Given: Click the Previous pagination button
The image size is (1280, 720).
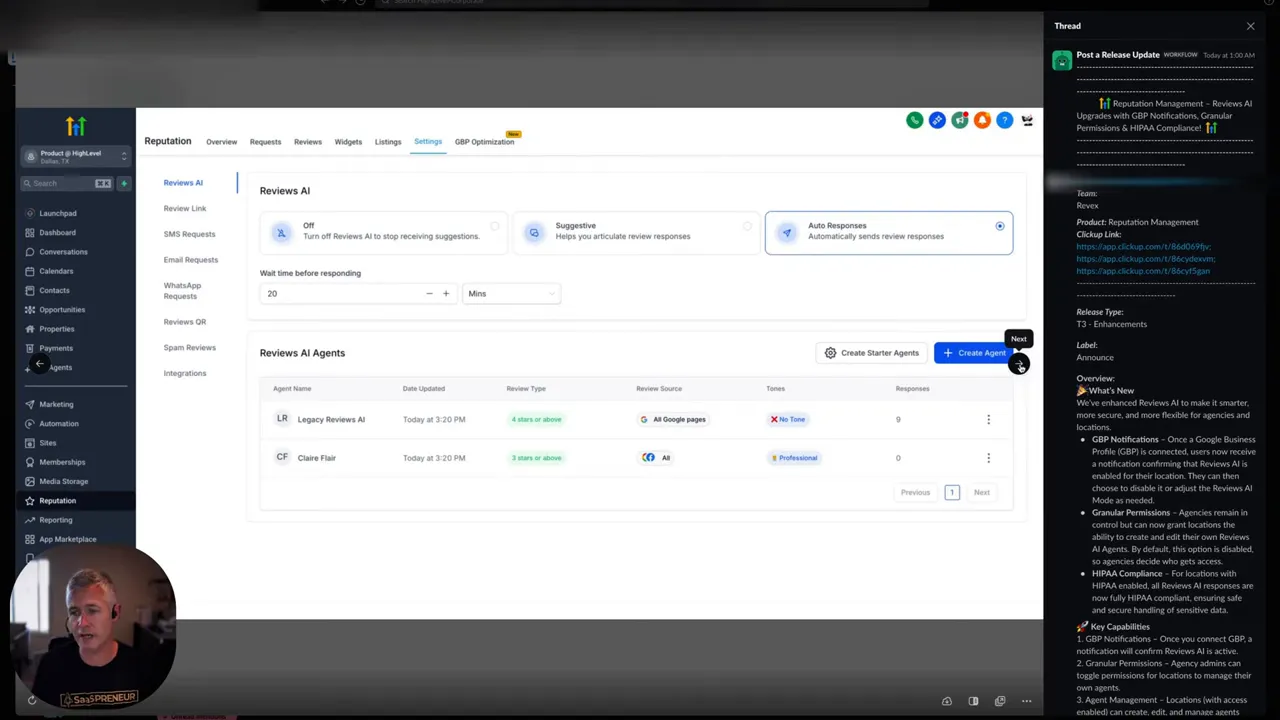Looking at the screenshot, I should (x=915, y=492).
